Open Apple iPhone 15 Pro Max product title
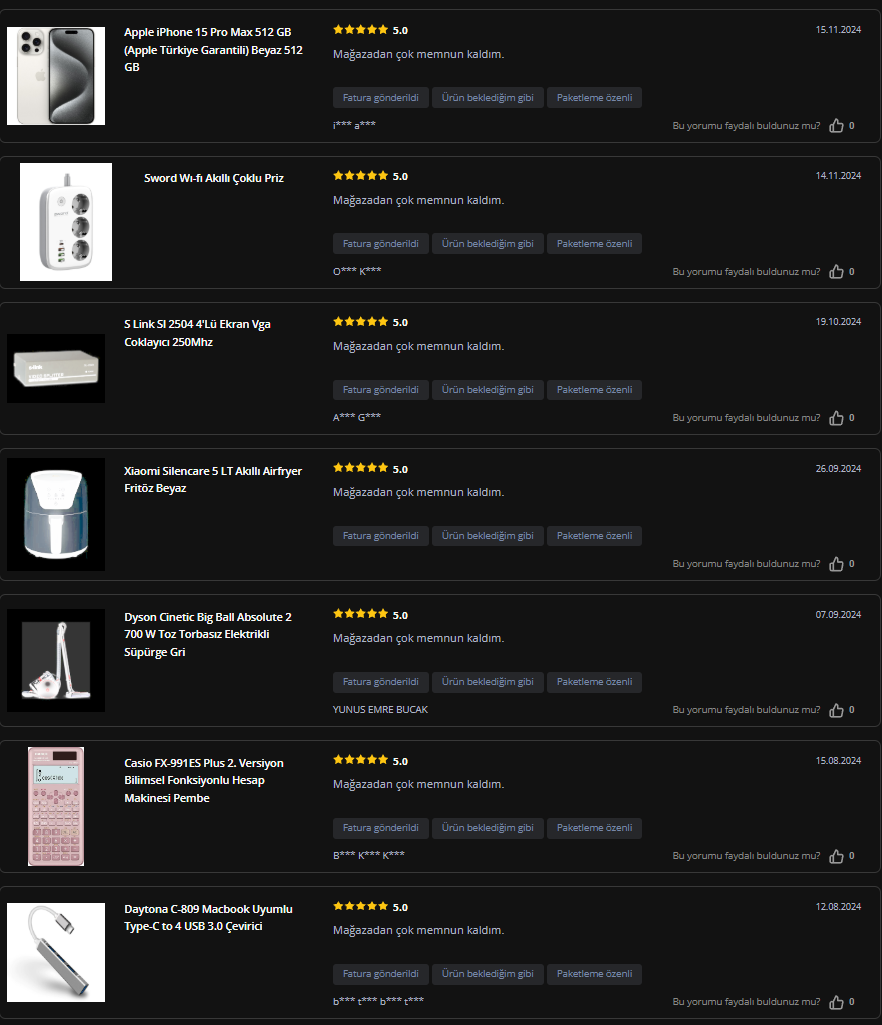882x1025 pixels. click(214, 50)
